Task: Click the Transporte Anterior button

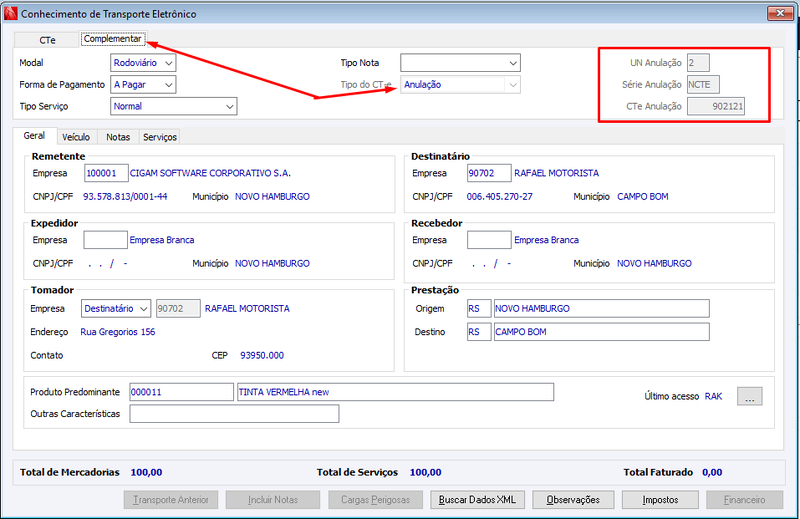Action: point(171,500)
